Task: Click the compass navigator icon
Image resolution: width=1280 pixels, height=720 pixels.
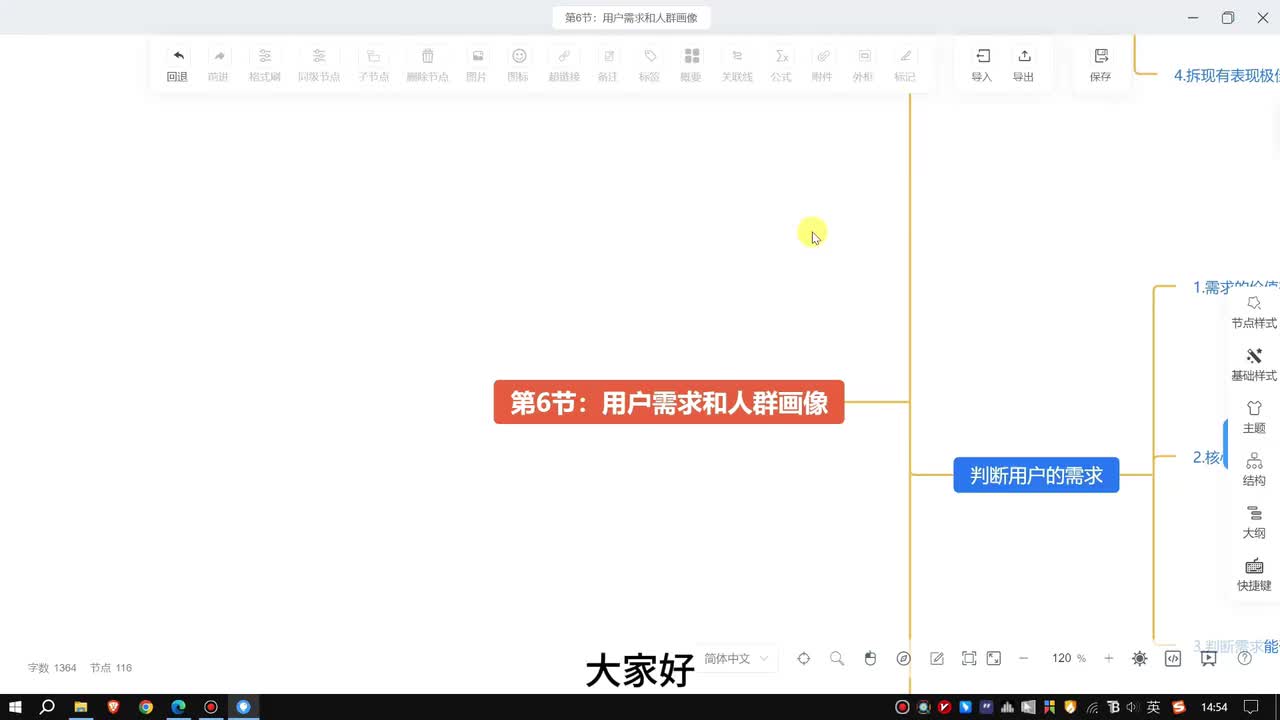Action: [904, 658]
